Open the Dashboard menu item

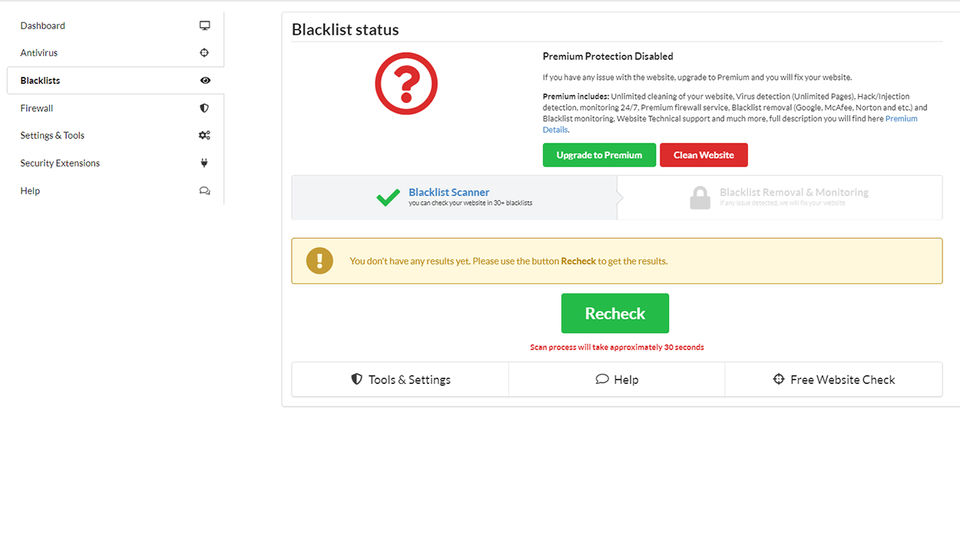[x=43, y=25]
